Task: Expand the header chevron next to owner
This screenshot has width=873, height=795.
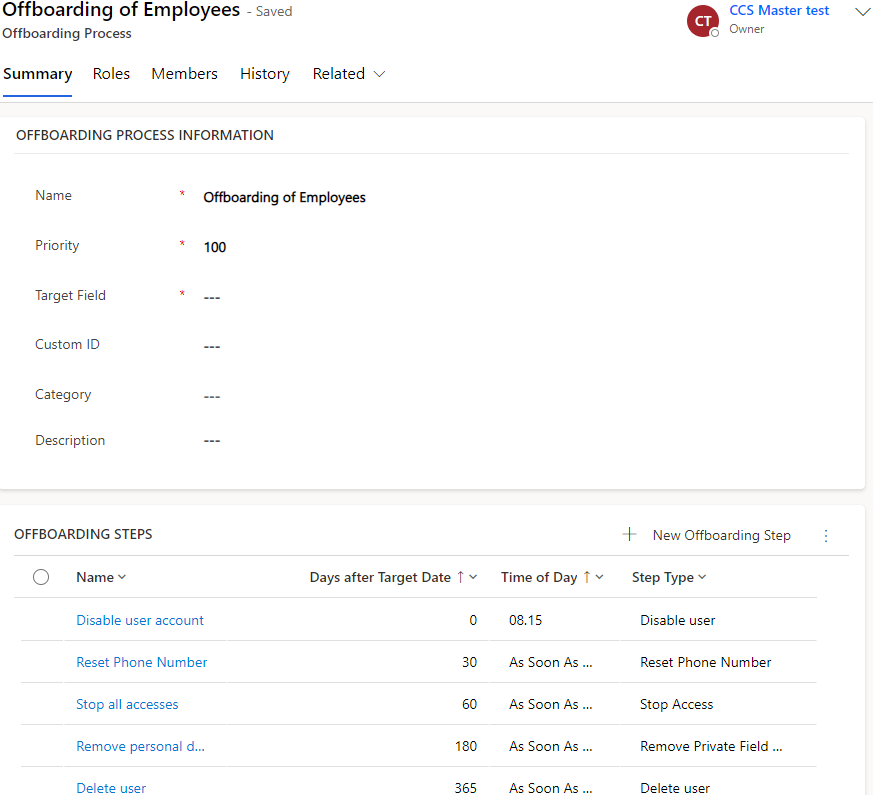Action: coord(862,12)
